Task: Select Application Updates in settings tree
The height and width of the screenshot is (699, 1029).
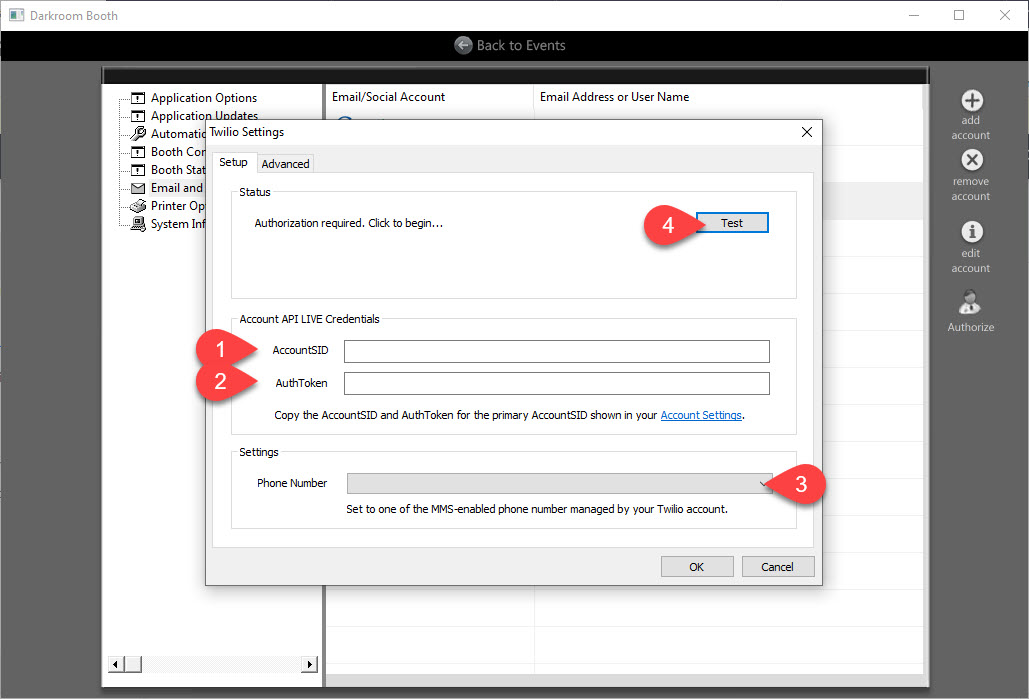Action: click(204, 116)
